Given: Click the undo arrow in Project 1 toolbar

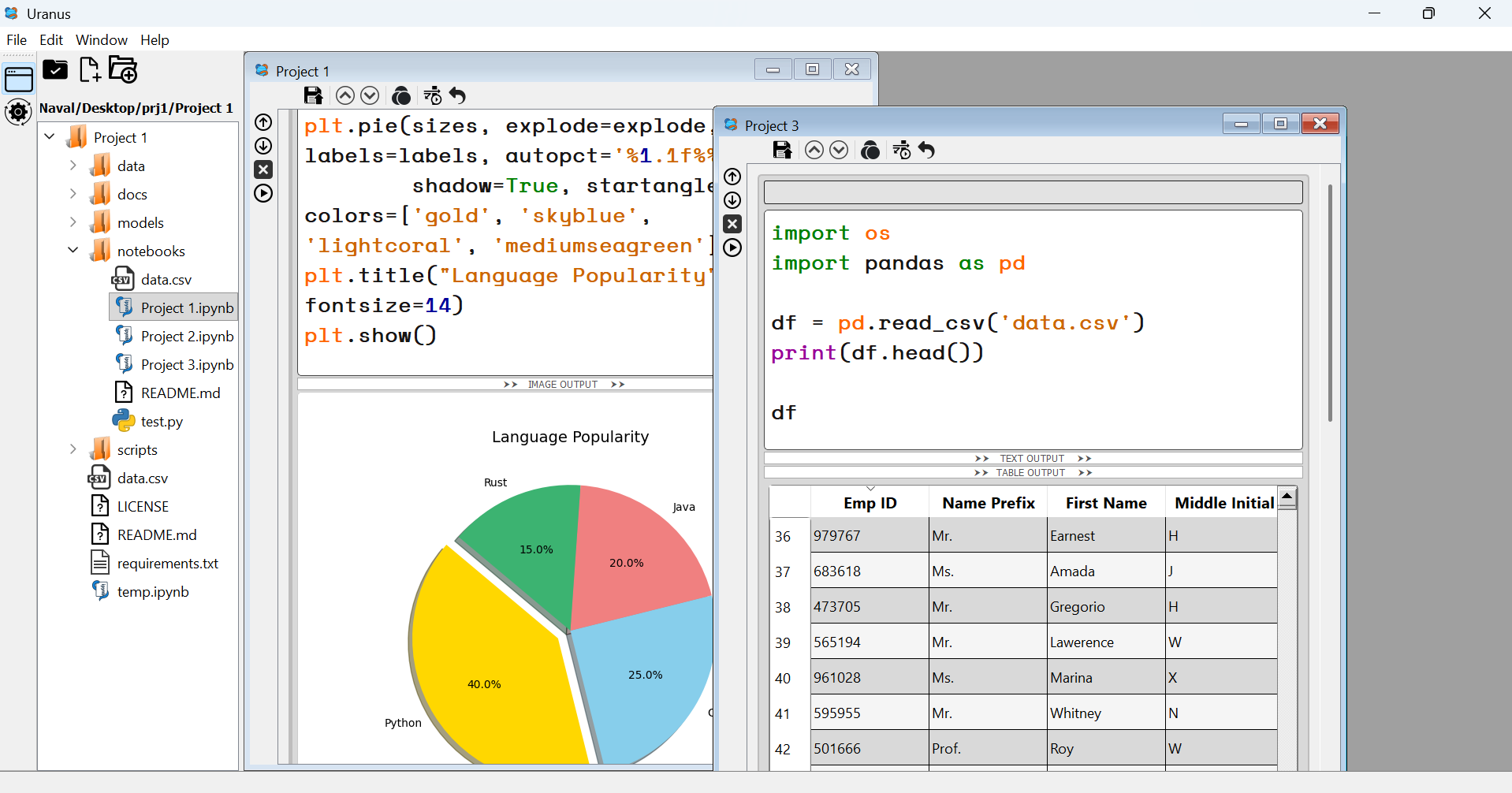Looking at the screenshot, I should 458,95.
